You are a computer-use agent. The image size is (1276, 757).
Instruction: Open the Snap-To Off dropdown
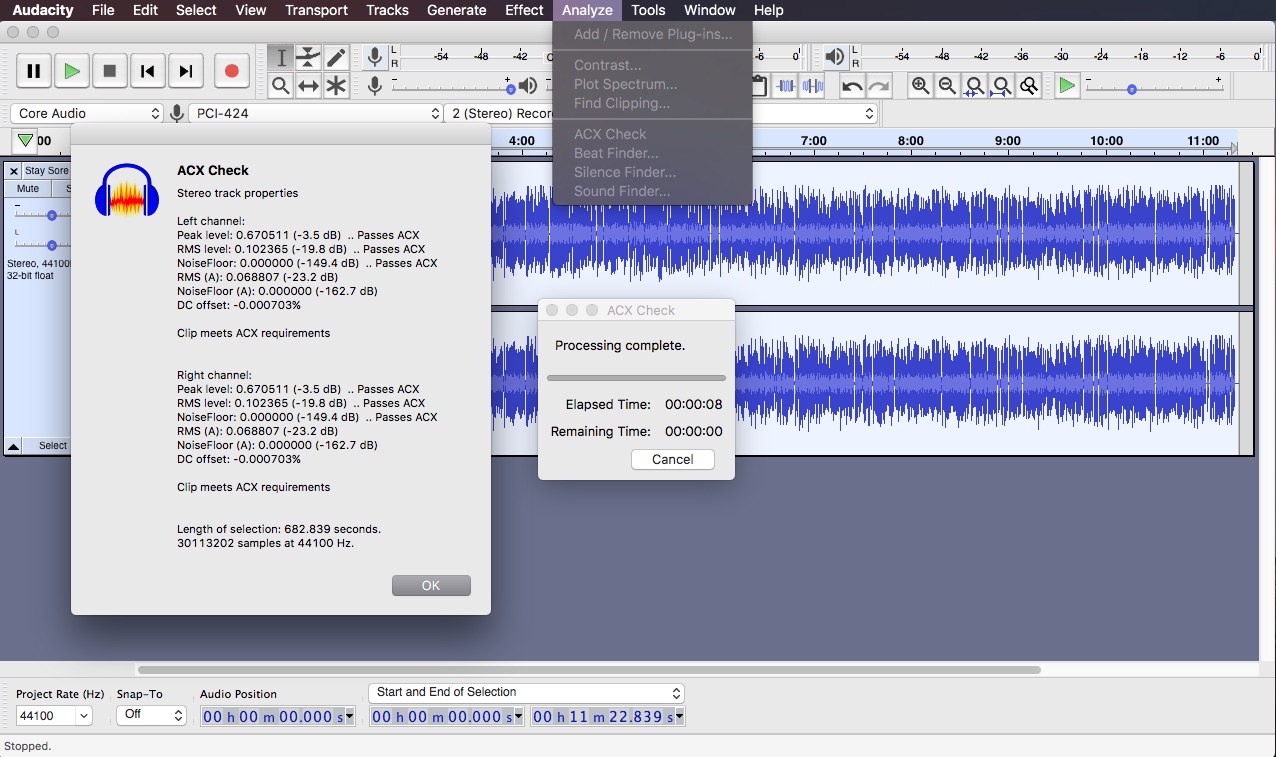click(x=151, y=715)
